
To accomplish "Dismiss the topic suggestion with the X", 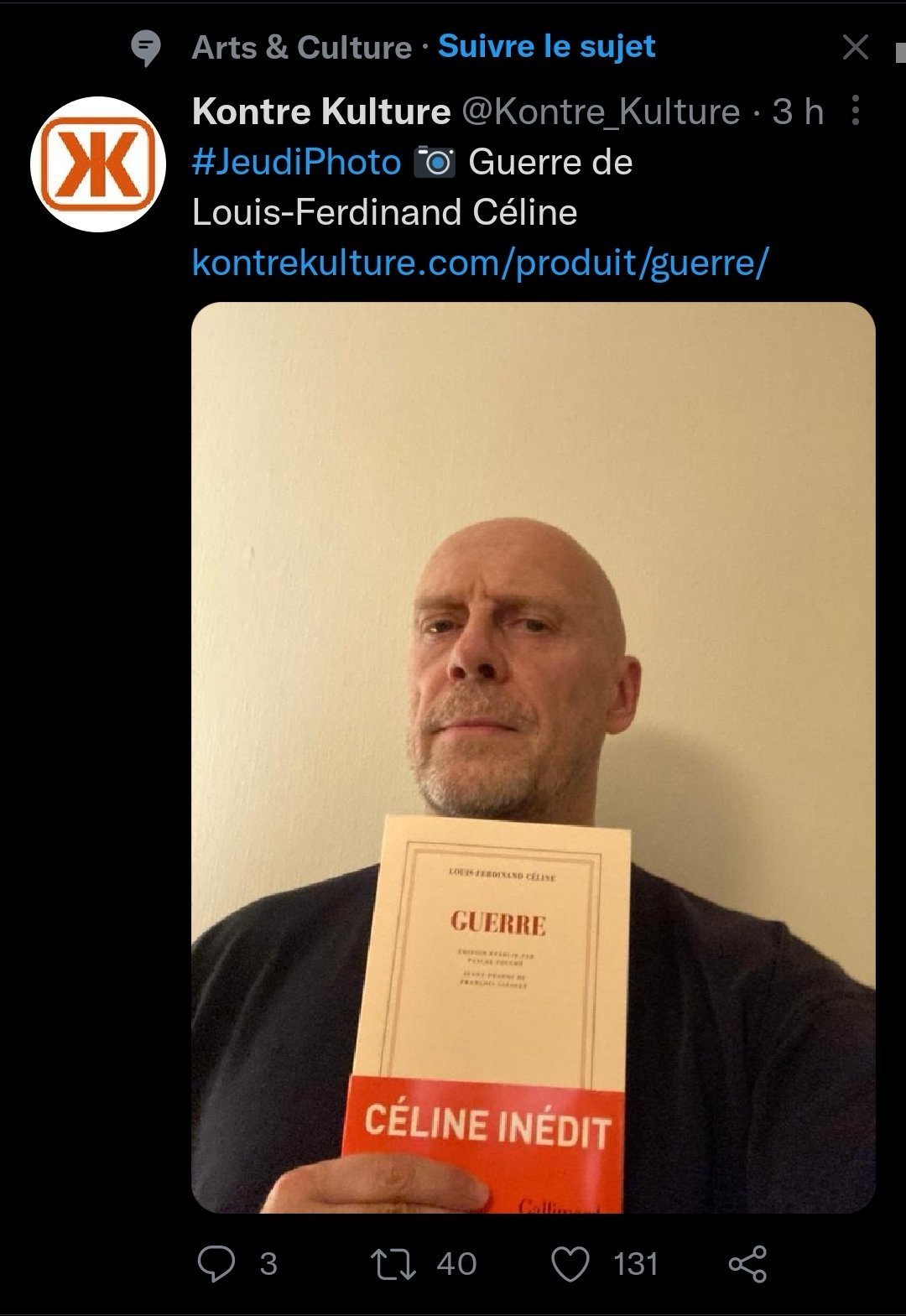I will click(x=855, y=47).
